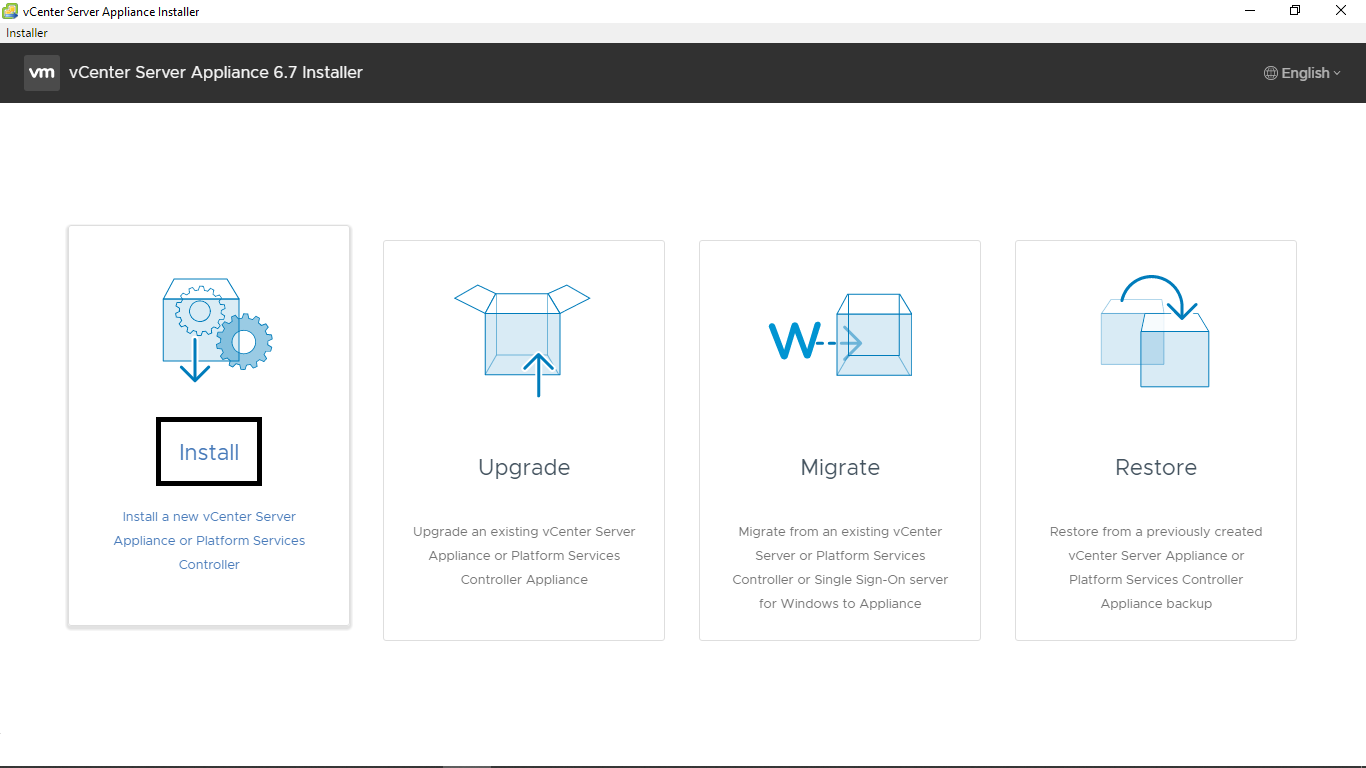Click the vCenter Server Appliance 6.7 Installer title
The image size is (1366, 768).
coord(216,72)
